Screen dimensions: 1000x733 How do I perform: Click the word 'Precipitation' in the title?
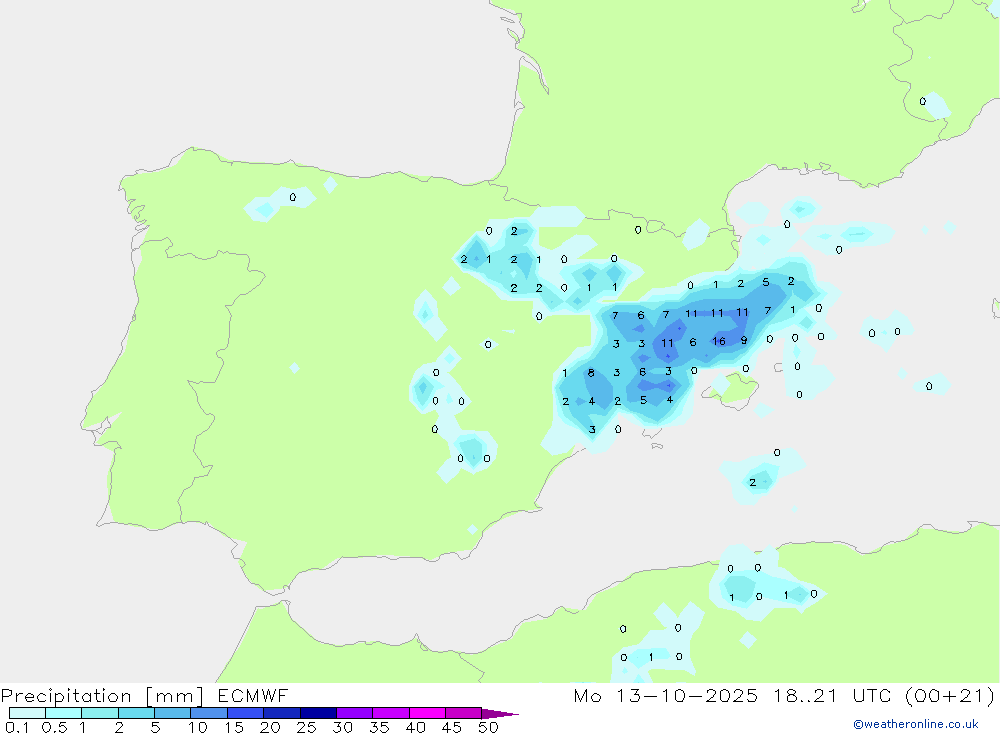click(66, 696)
